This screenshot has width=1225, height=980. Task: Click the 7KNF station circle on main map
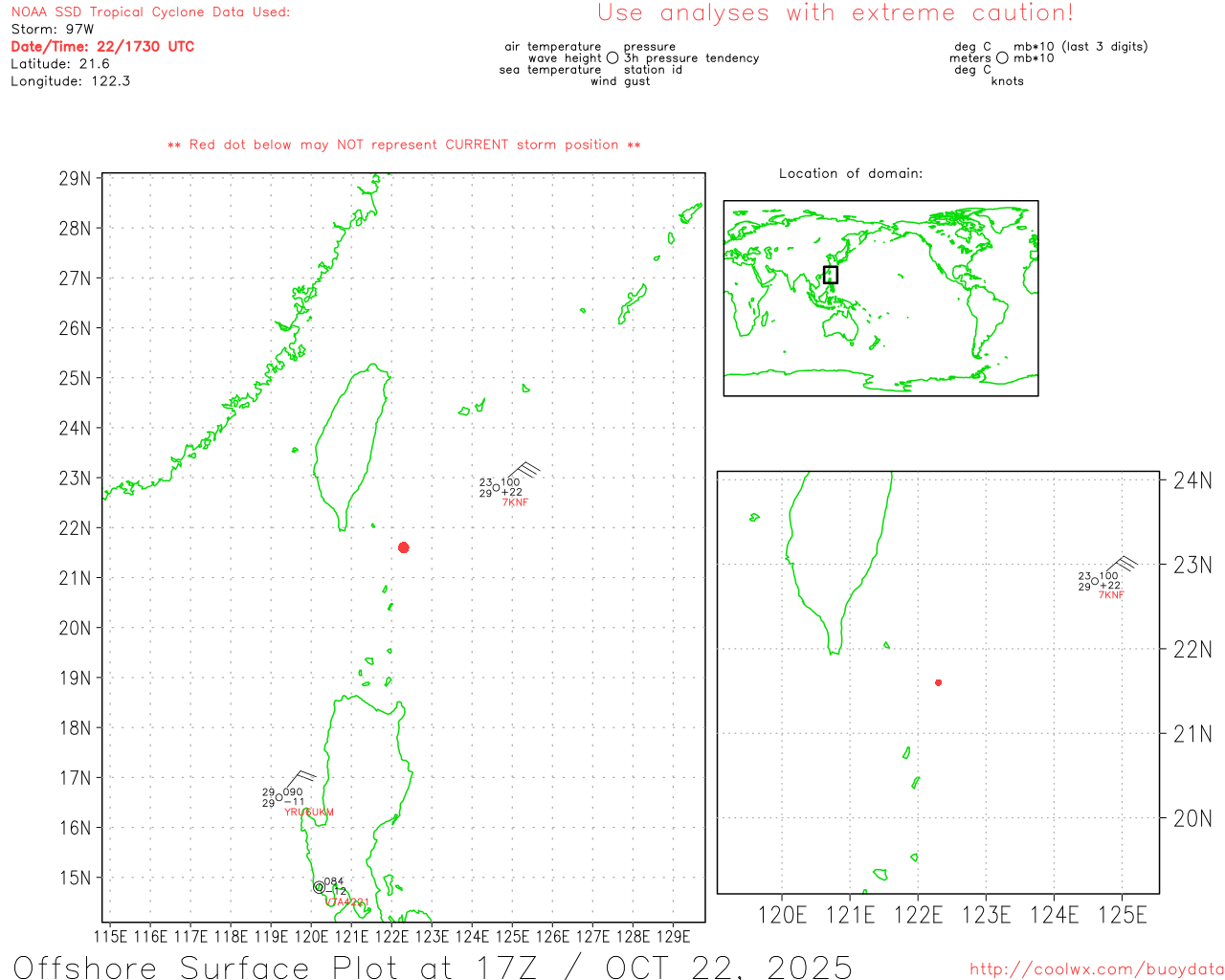(x=496, y=488)
